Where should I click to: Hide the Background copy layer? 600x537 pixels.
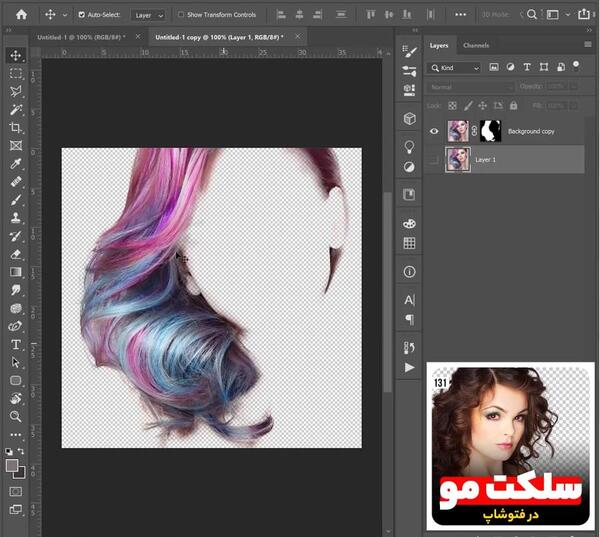pyautogui.click(x=434, y=131)
